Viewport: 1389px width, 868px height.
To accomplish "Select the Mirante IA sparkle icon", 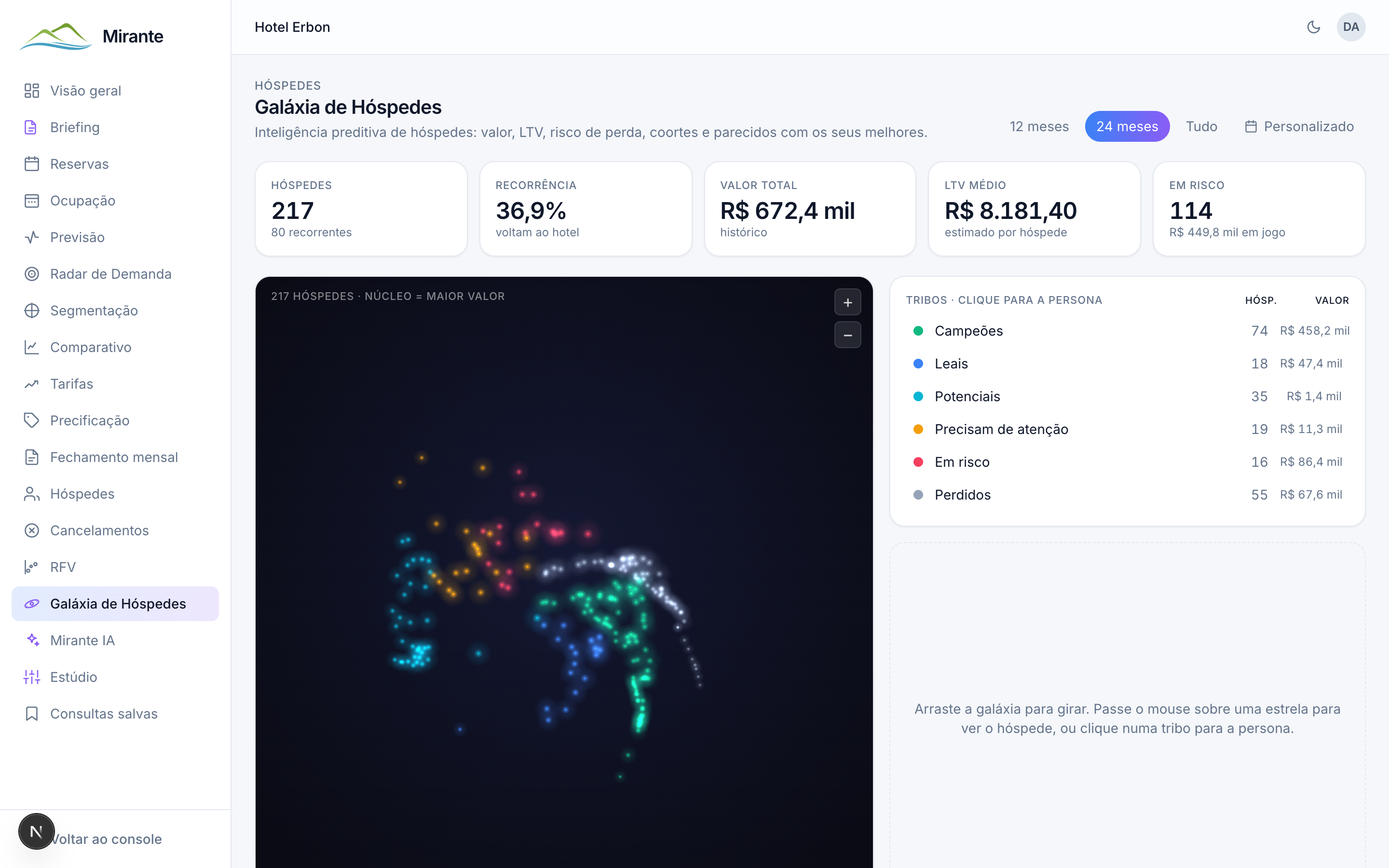I will click(x=31, y=640).
